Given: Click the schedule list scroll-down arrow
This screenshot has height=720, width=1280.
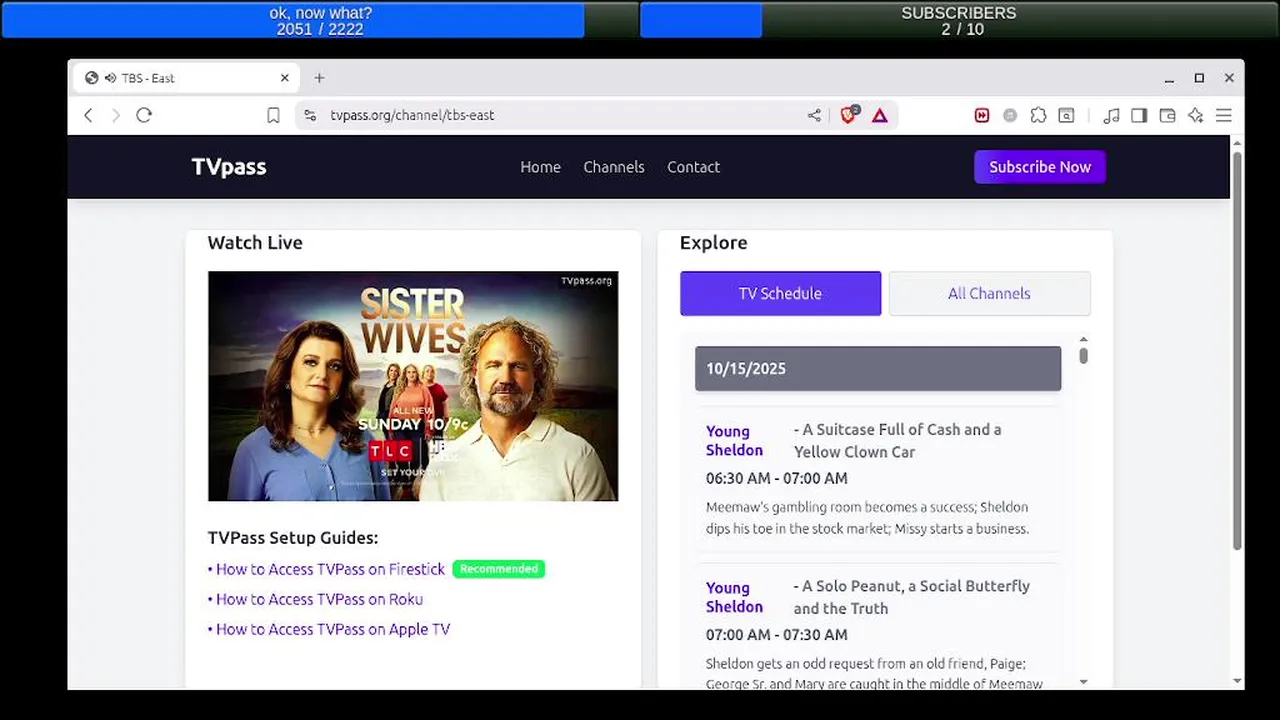Looking at the screenshot, I should click(1083, 682).
